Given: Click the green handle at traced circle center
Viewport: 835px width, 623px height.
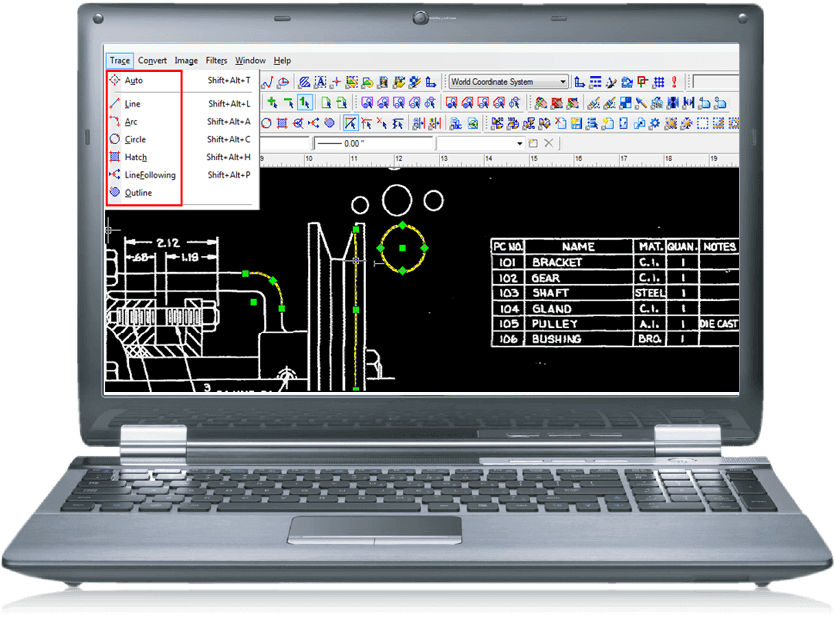Looking at the screenshot, I should click(402, 247).
